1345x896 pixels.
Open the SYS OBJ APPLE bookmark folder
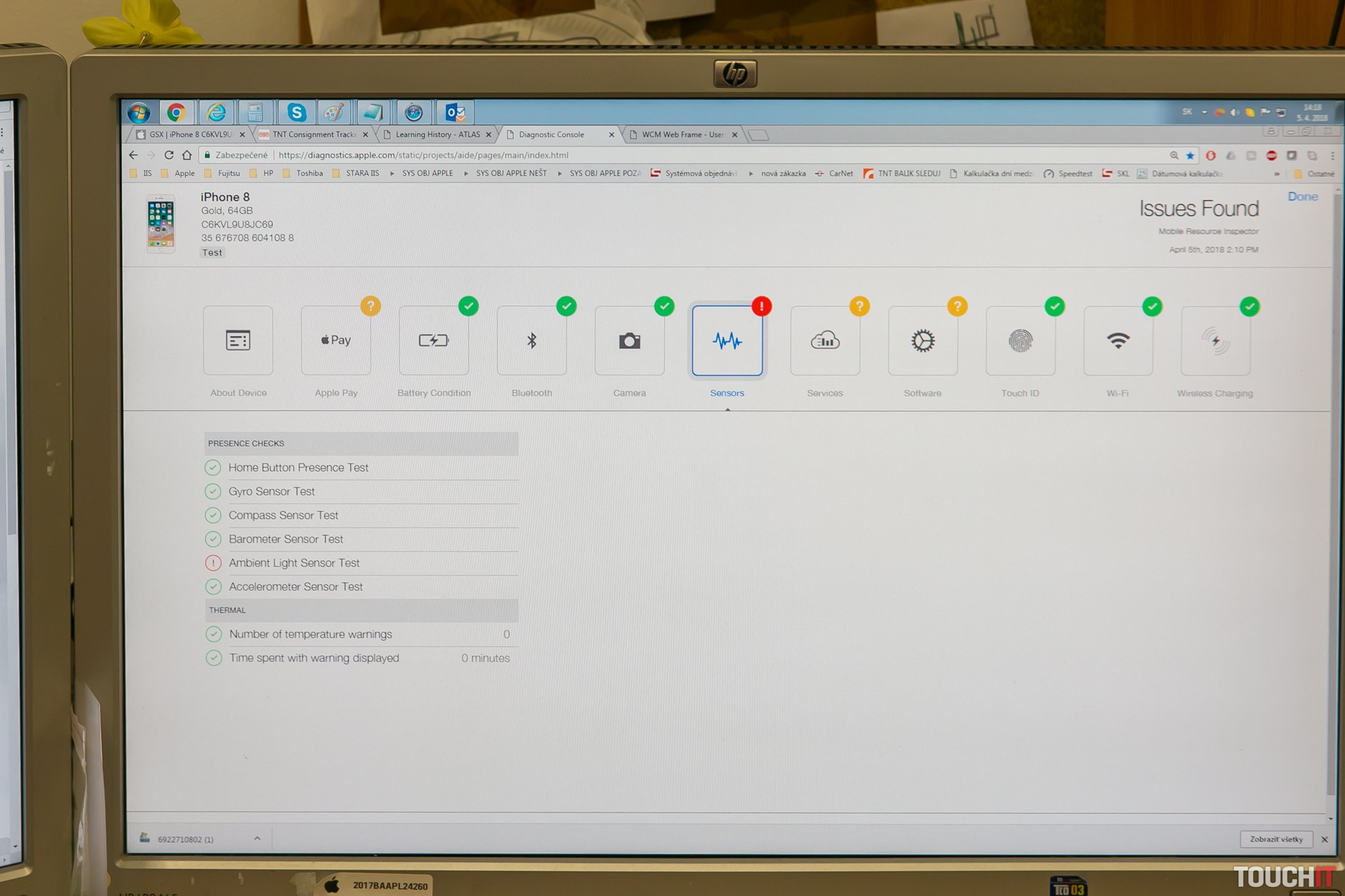427,174
